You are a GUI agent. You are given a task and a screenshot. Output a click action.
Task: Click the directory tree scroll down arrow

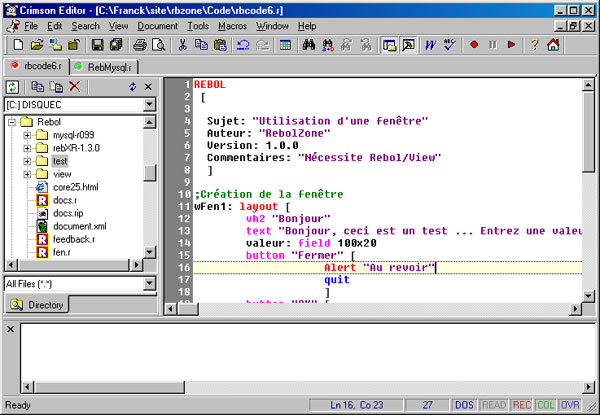(149, 252)
